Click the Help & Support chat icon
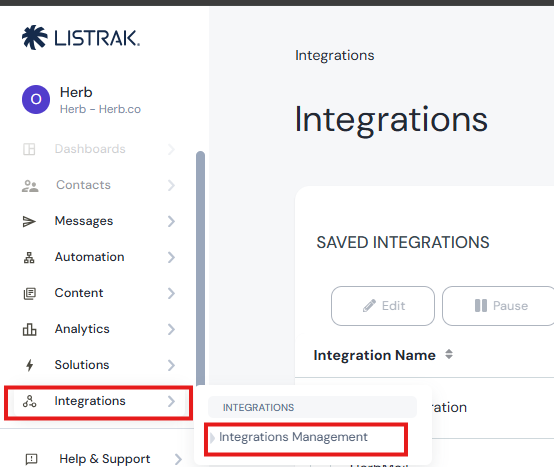The height and width of the screenshot is (467, 554). point(31,459)
